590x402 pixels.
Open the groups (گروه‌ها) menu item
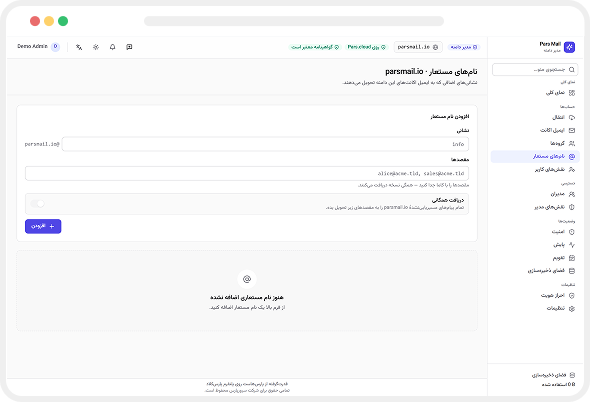[x=535, y=143]
